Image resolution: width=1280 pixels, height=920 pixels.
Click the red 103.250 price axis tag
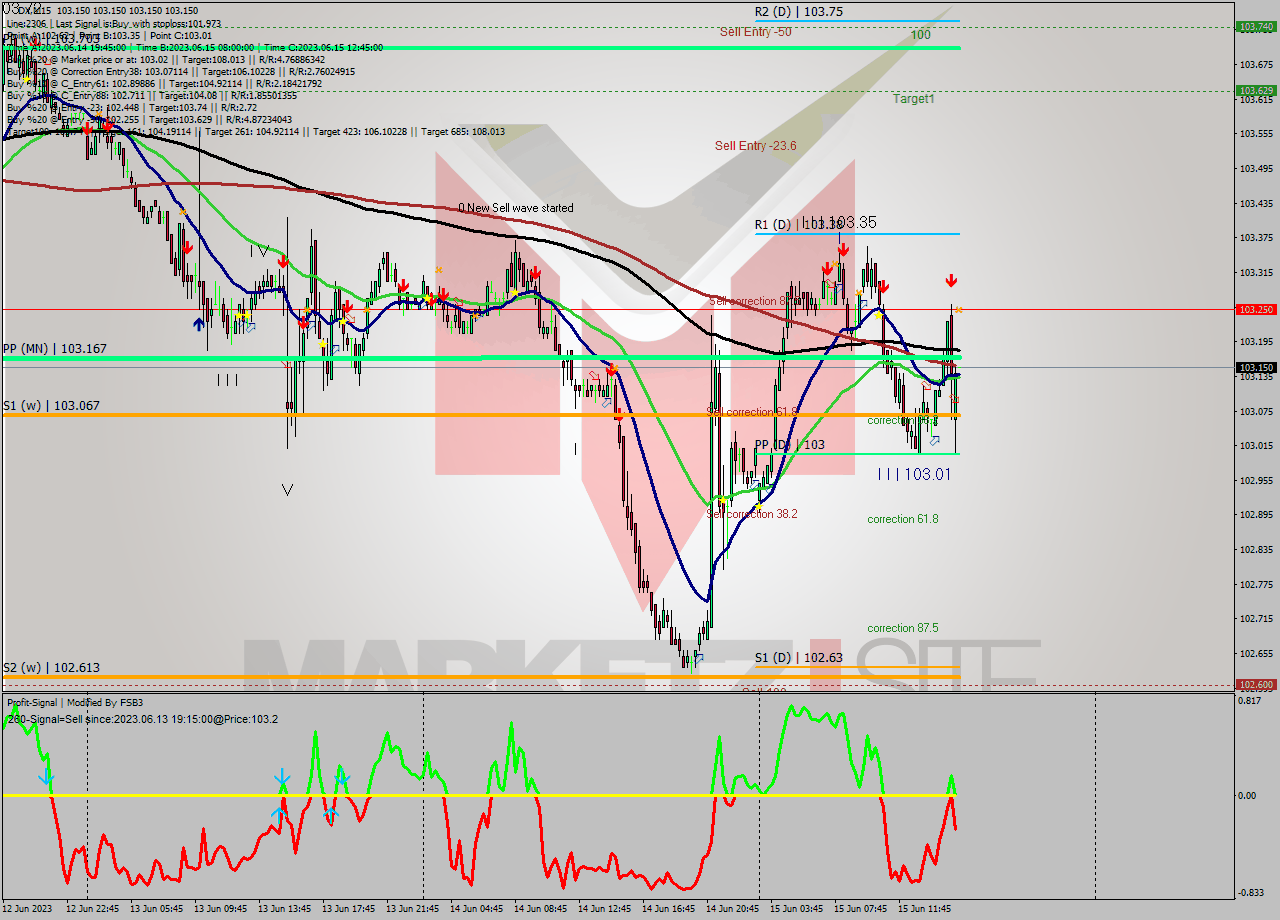tap(1256, 310)
